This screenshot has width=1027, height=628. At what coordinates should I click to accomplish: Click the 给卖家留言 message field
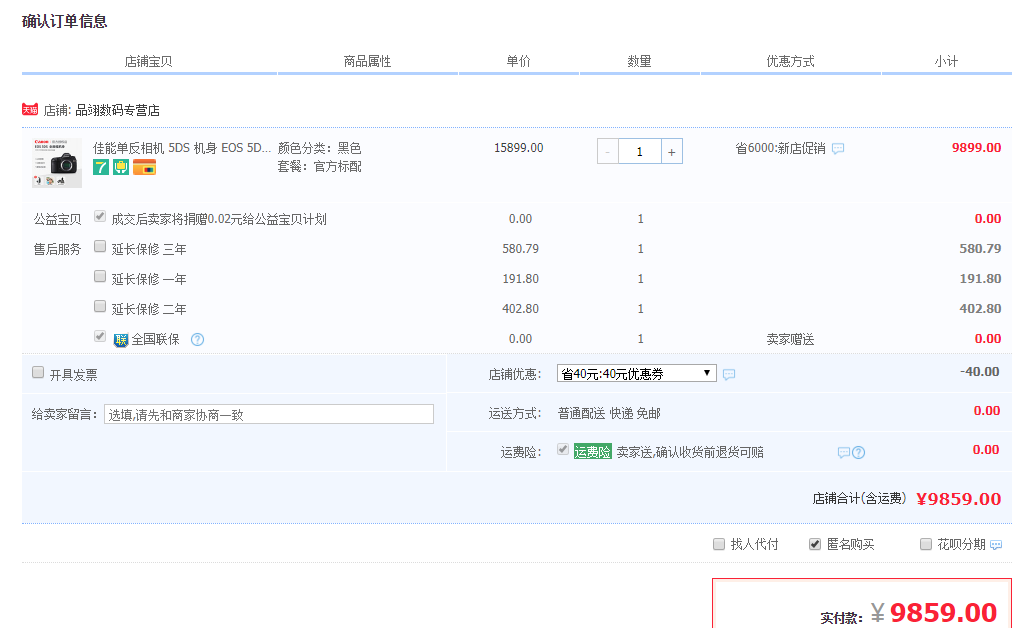[269, 414]
